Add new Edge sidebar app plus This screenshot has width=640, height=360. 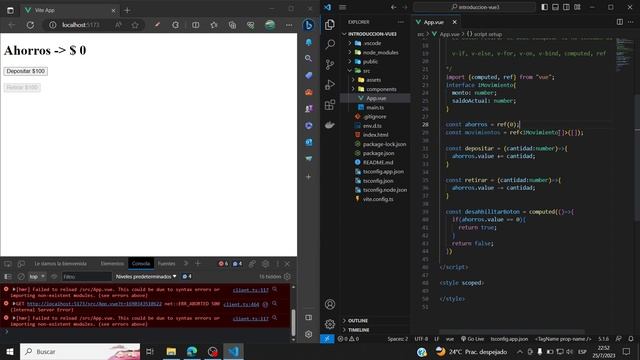[x=309, y=177]
